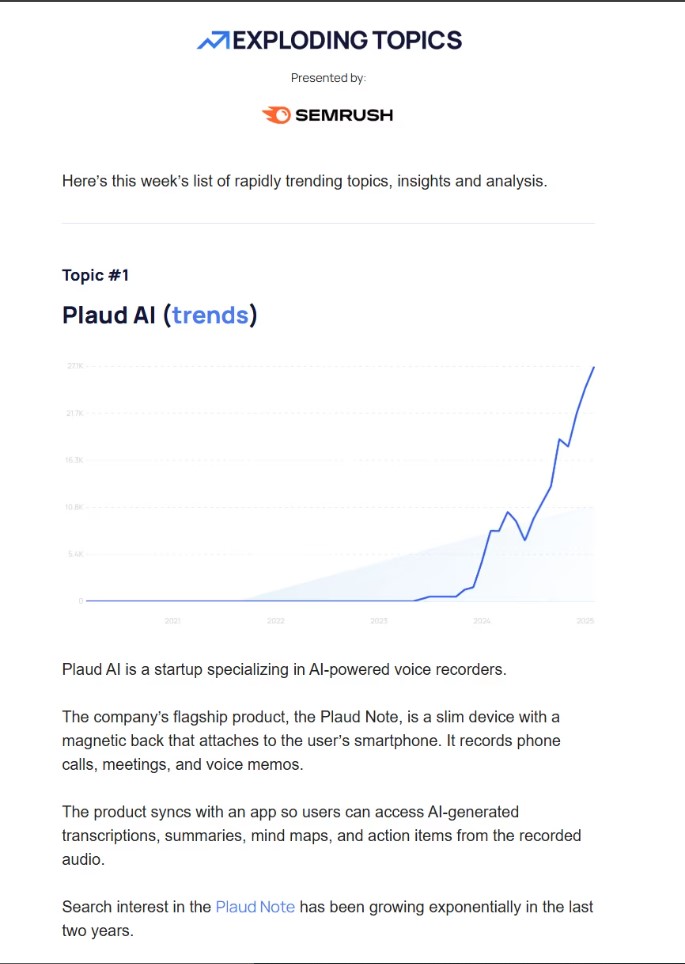Click the SEMRUSH sponsor wordmark
Screen dimensions: 685x964
[x=344, y=115]
